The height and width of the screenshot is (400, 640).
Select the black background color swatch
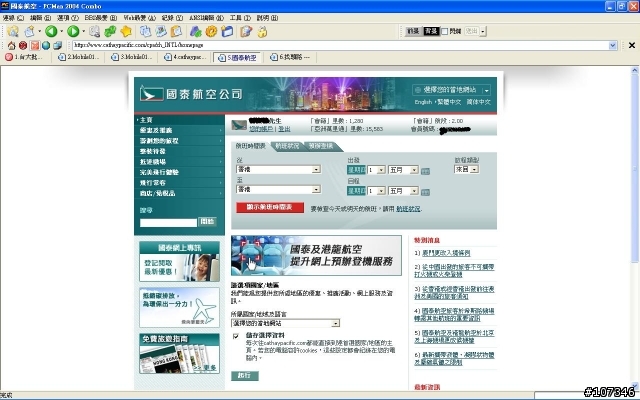(431, 31)
